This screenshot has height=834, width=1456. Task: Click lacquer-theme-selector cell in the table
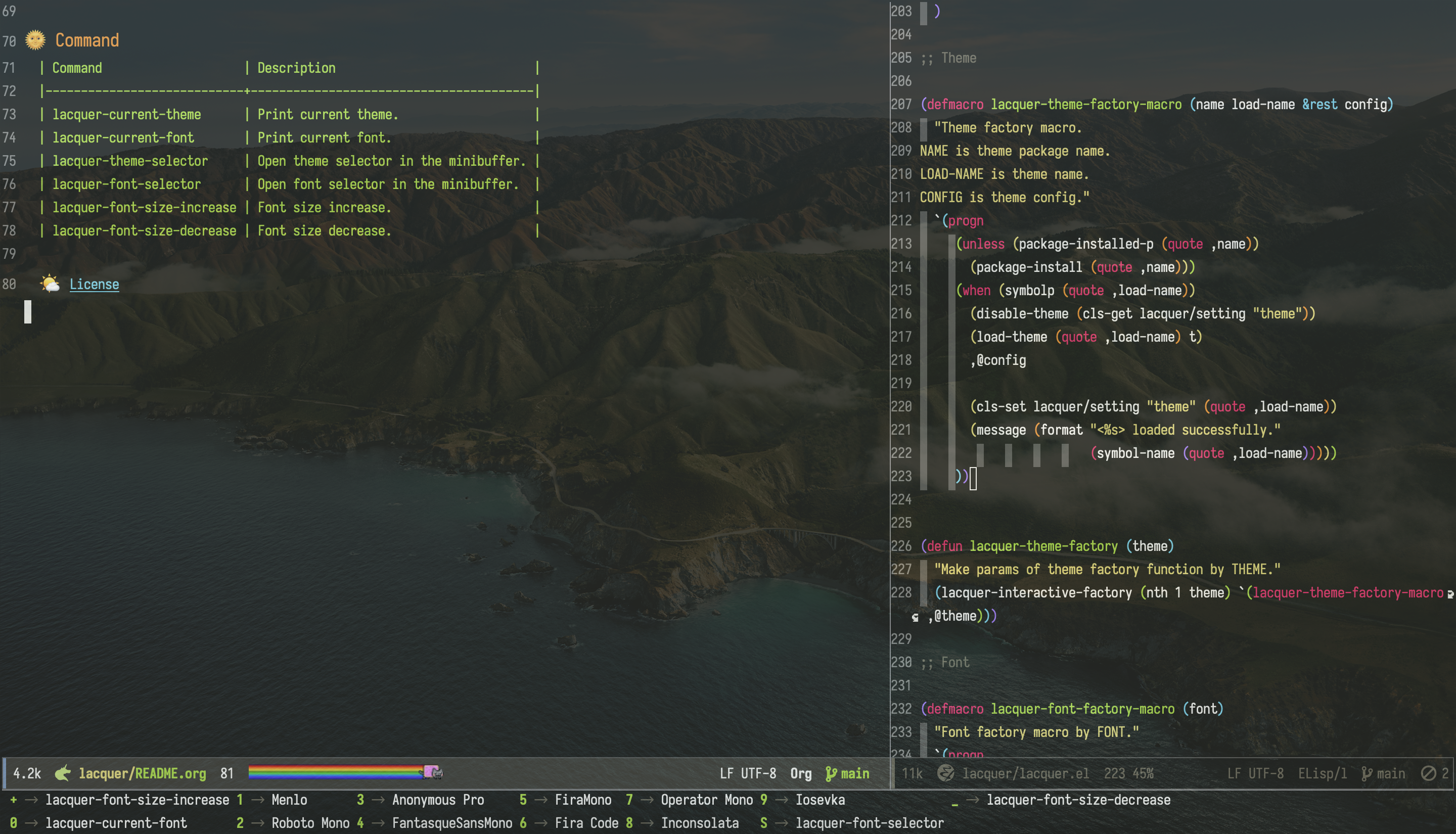click(130, 161)
